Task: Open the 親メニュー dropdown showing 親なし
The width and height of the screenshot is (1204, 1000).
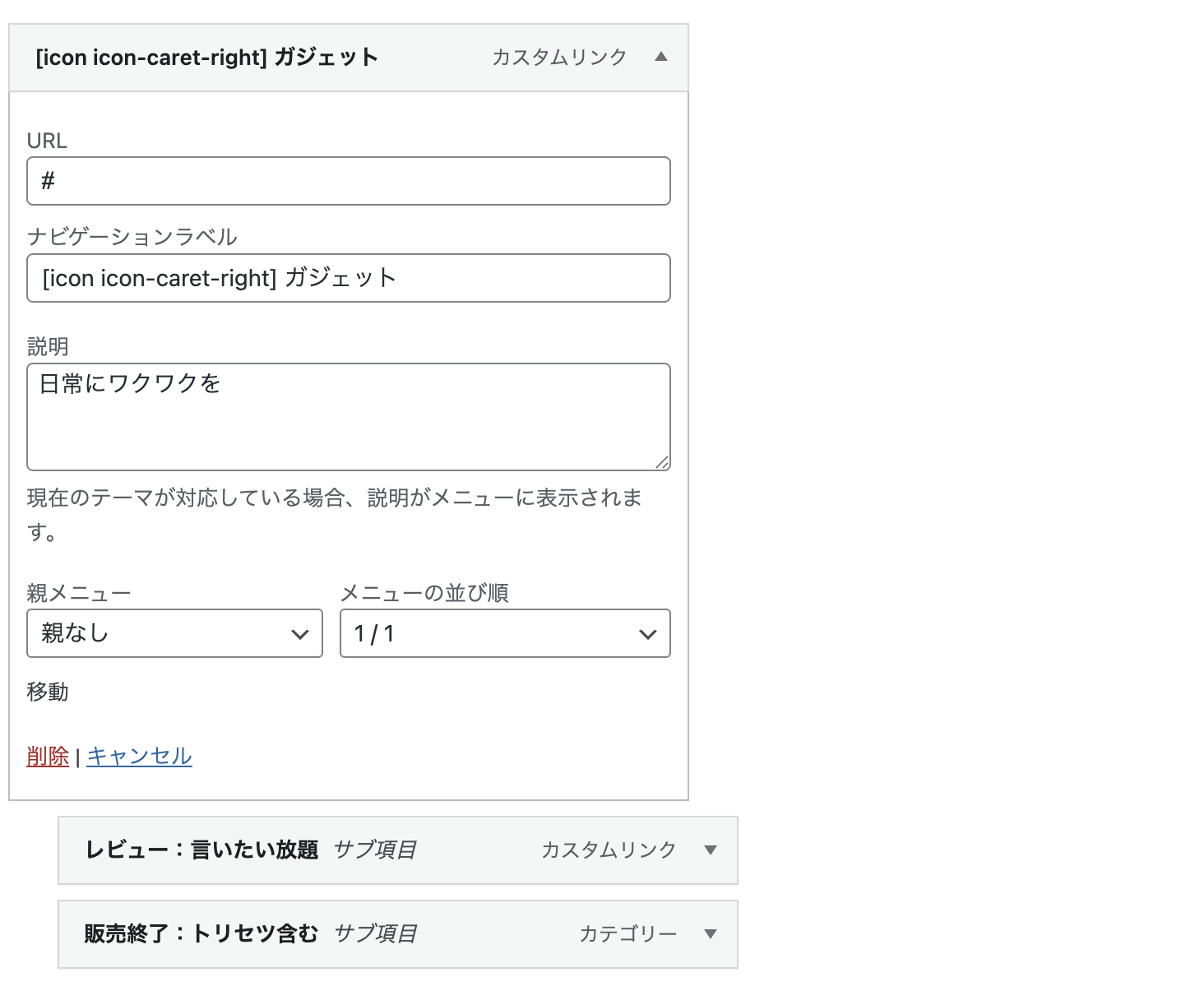Action: 174,633
